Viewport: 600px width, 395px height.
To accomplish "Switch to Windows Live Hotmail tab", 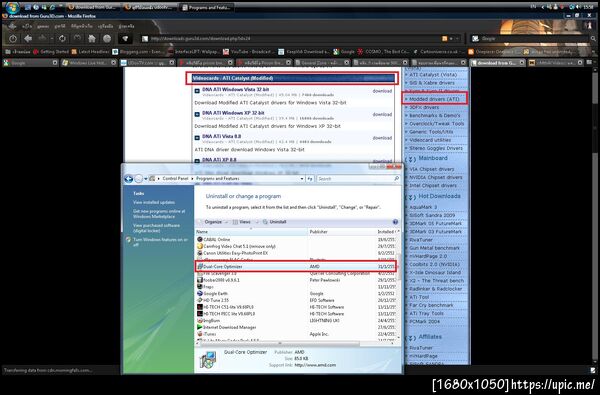I will [x=88, y=63].
